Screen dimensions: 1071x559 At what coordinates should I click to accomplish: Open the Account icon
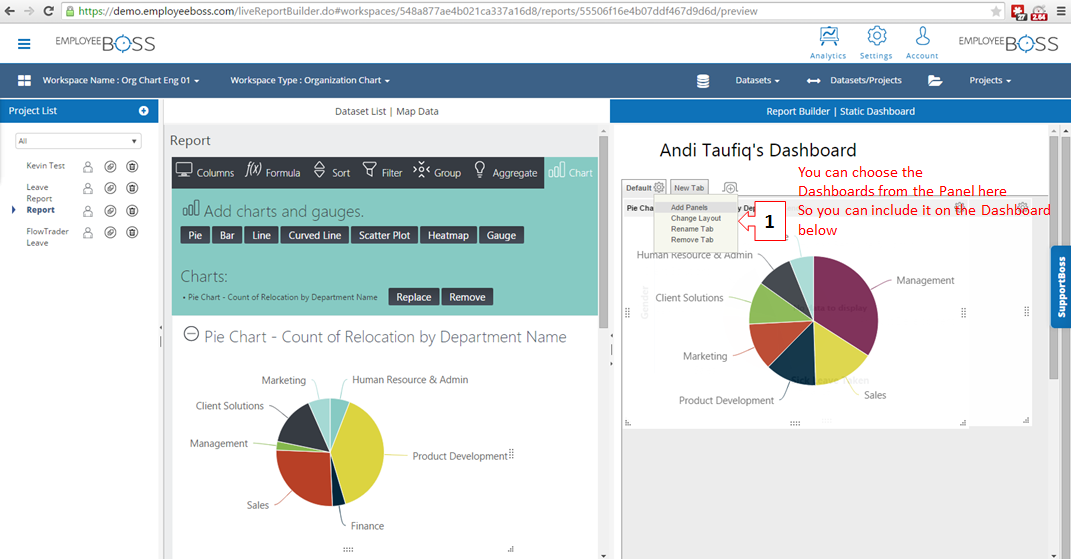coord(922,43)
